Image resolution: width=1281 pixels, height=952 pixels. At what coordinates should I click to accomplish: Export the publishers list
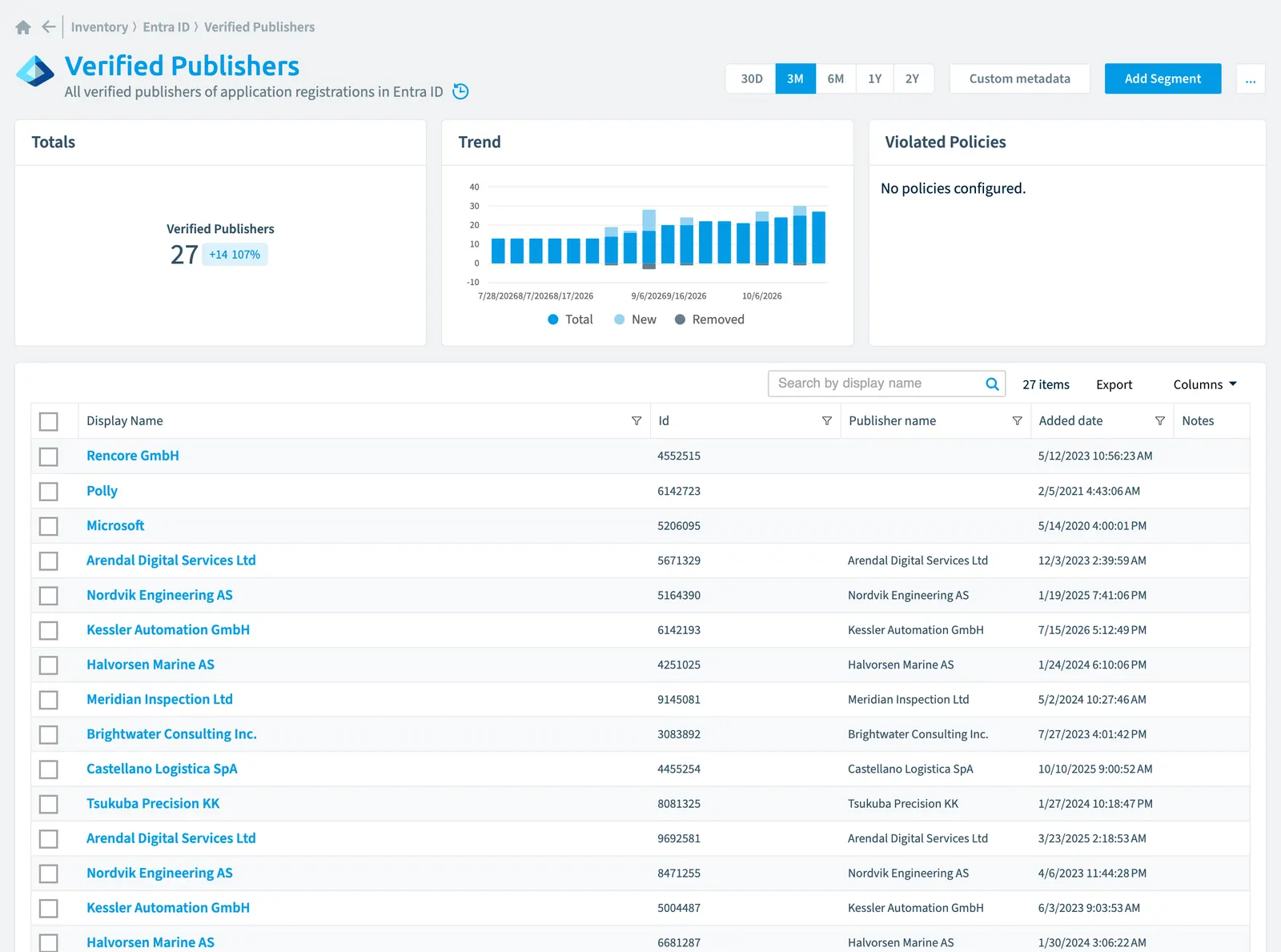pos(1114,384)
